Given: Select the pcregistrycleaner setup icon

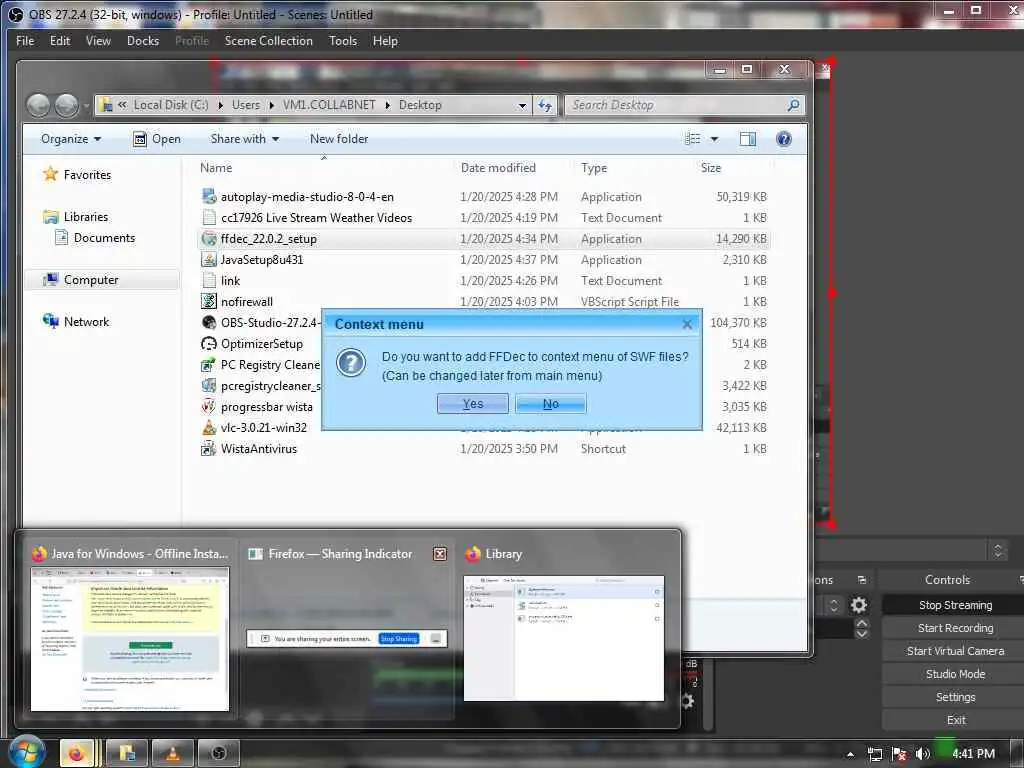Looking at the screenshot, I should coord(209,385).
